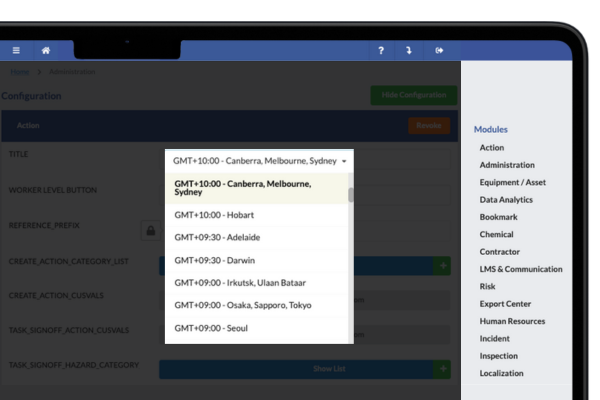Open the help question mark icon

(380, 50)
